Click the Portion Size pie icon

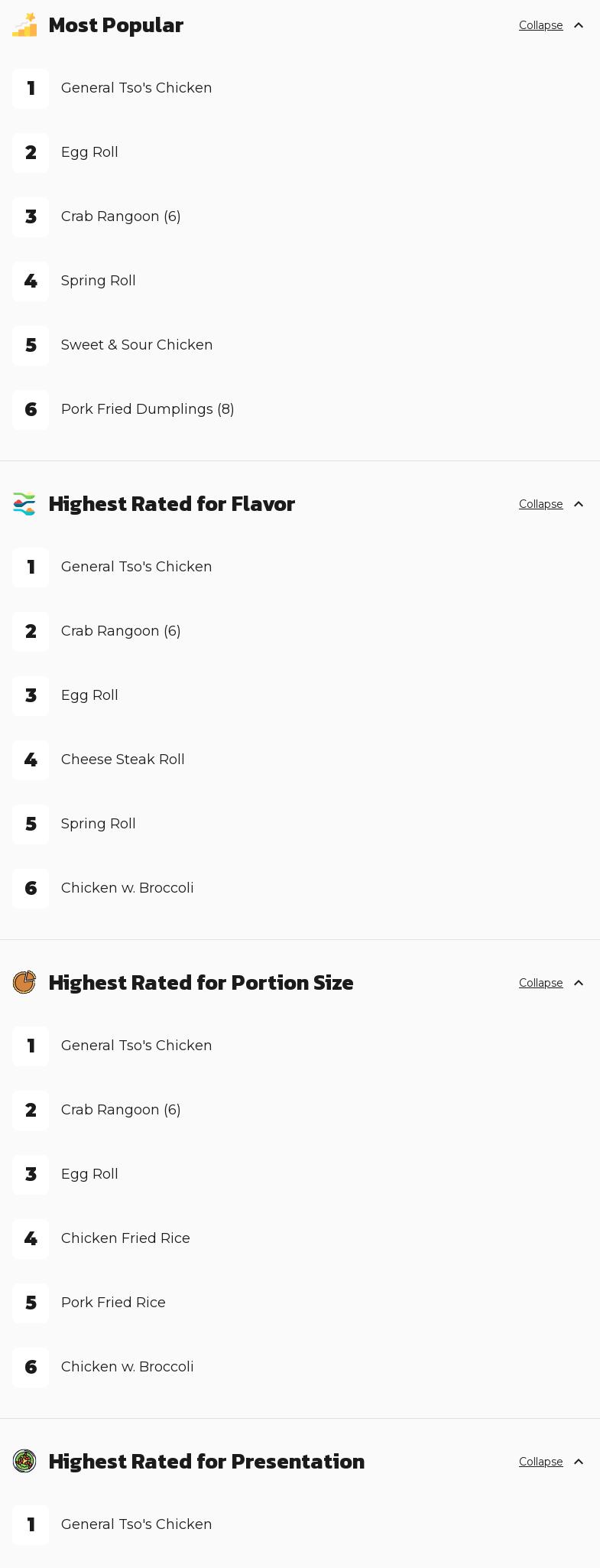24,983
